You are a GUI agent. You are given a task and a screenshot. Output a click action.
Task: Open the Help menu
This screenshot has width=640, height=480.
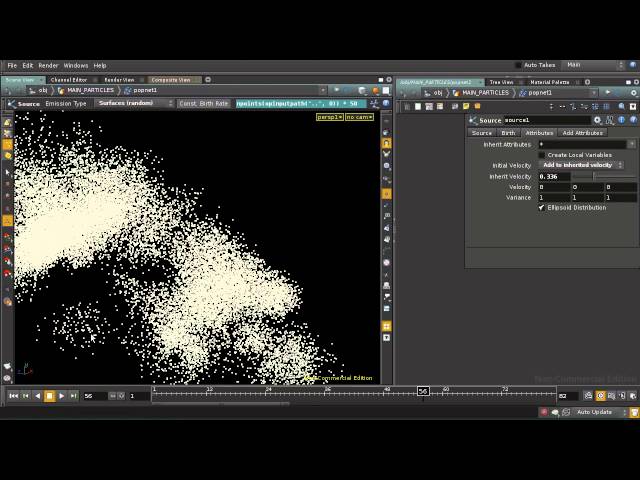click(100, 65)
